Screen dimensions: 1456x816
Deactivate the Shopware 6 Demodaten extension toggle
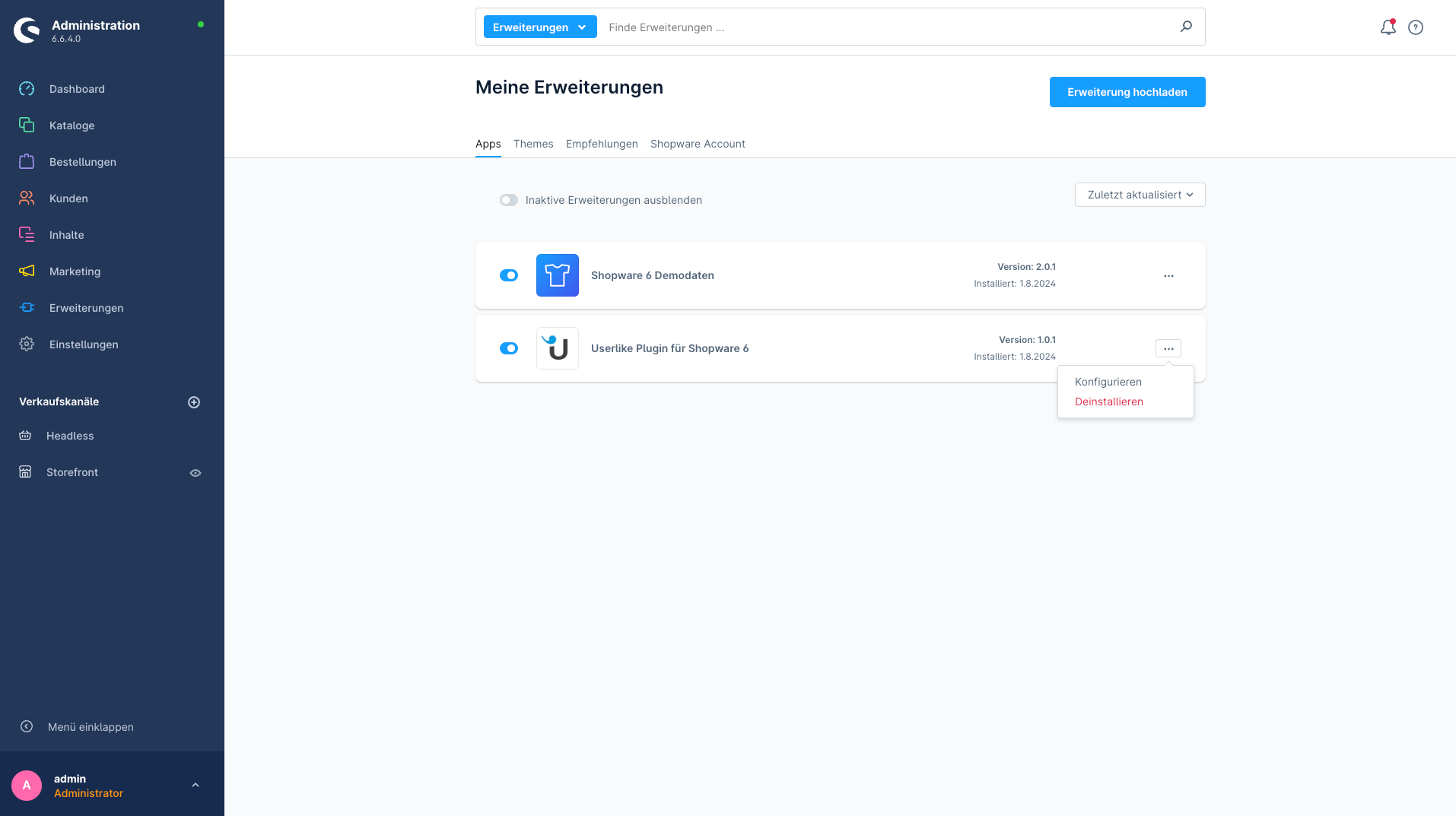pos(509,275)
